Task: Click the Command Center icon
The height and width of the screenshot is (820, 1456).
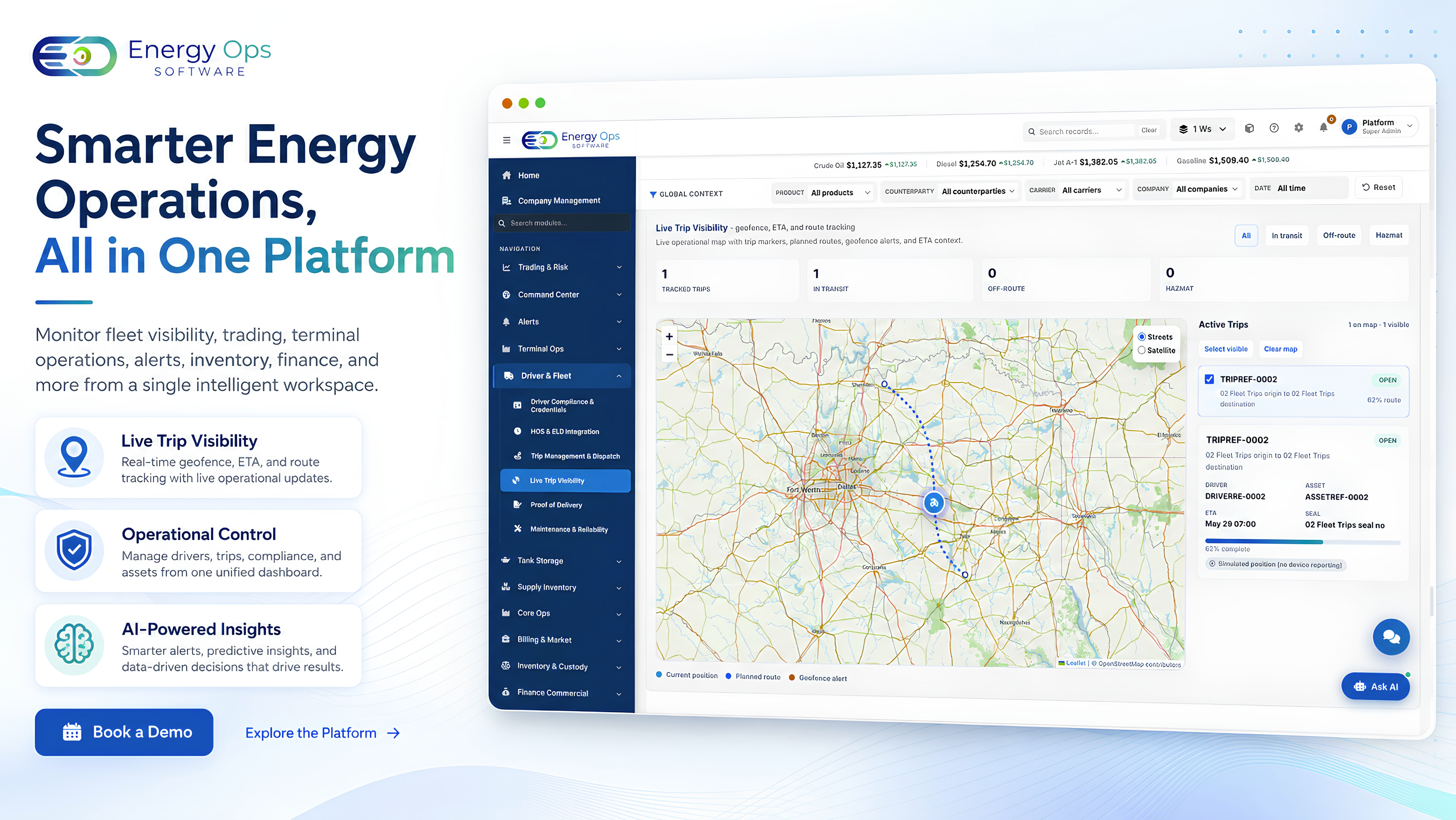Action: 506,295
